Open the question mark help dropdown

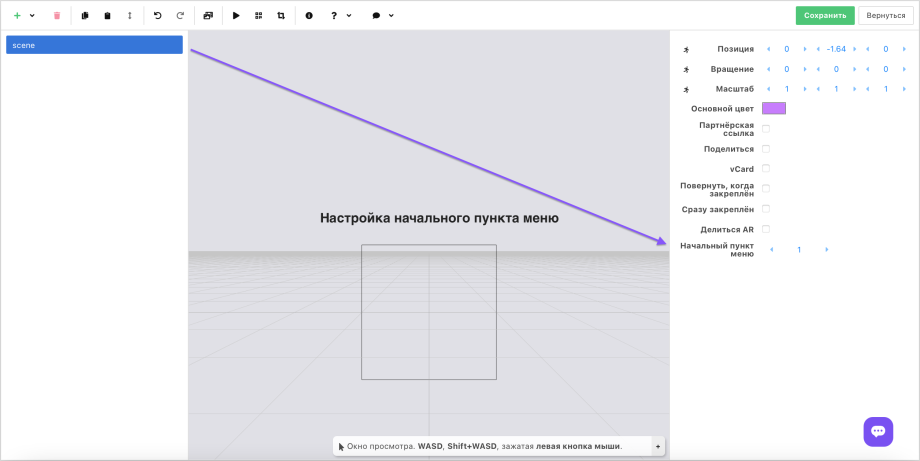click(x=340, y=16)
